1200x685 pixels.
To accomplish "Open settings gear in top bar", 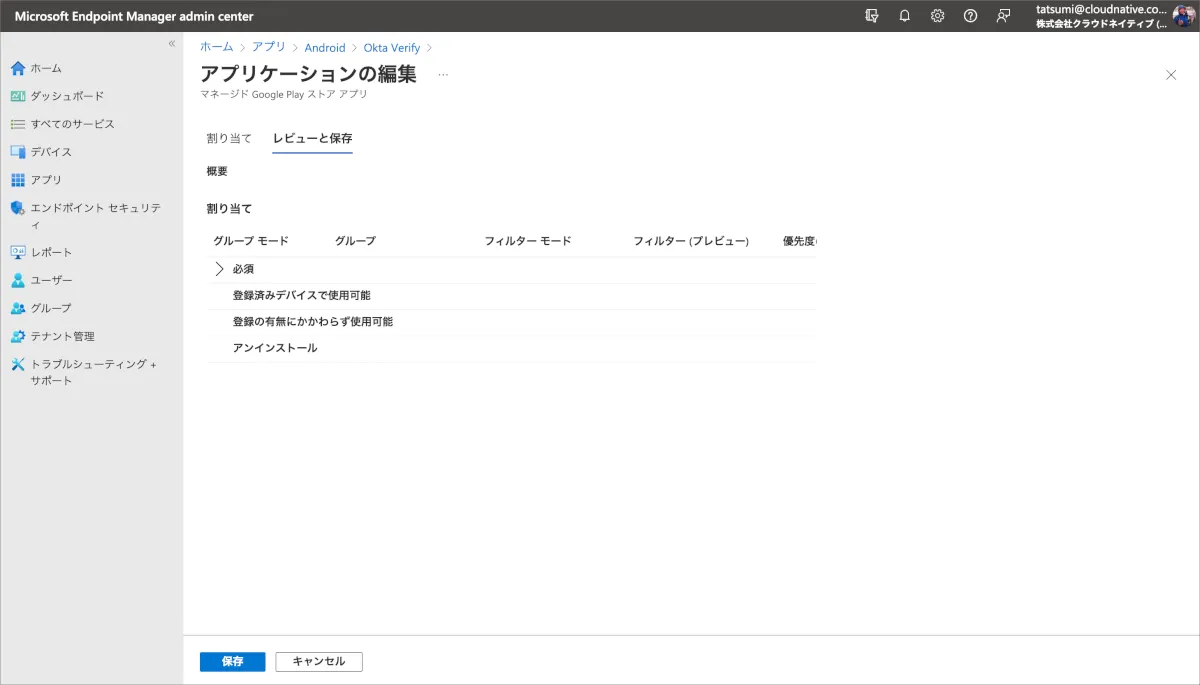I will 937,16.
